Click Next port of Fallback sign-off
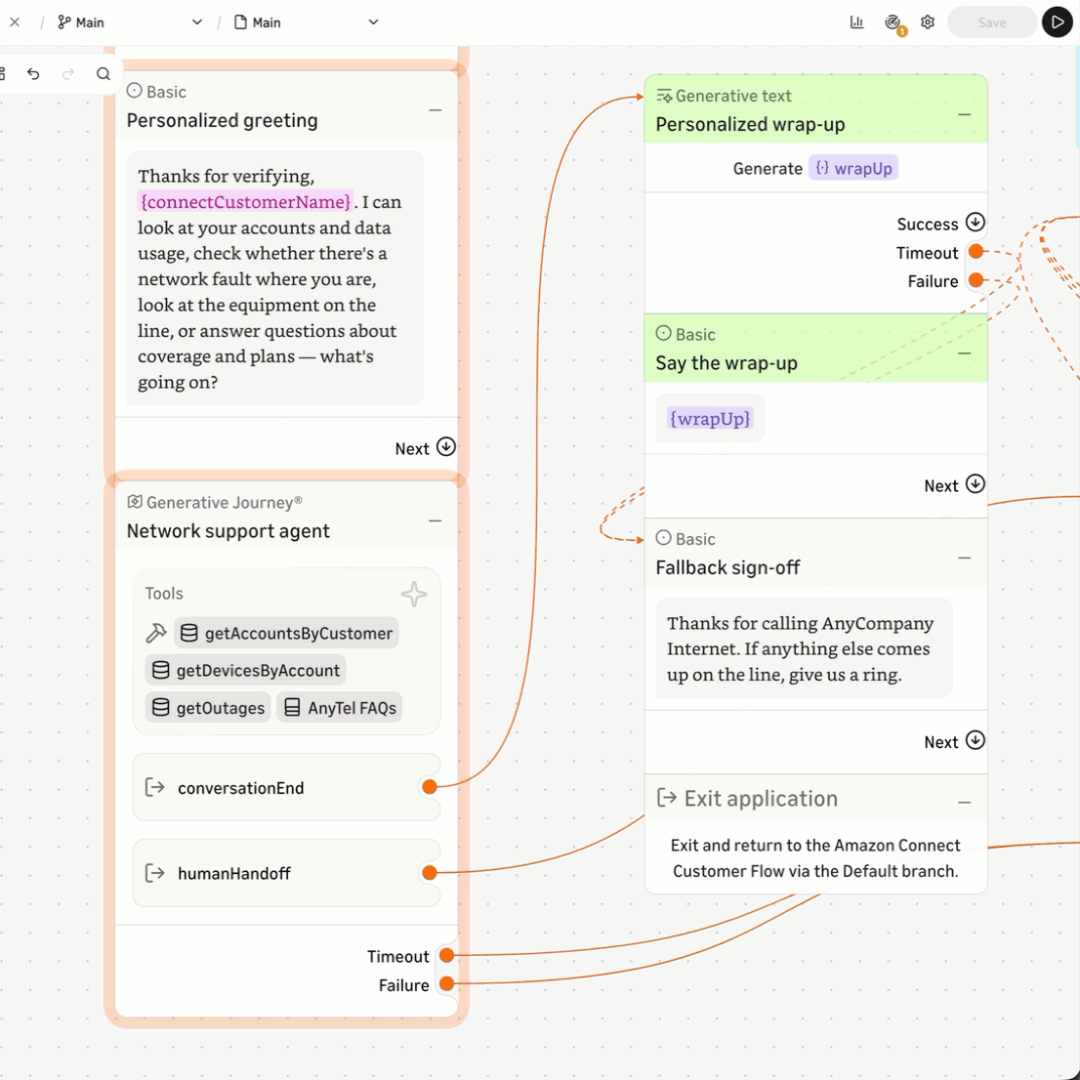This screenshot has height=1080, width=1080. 975,740
